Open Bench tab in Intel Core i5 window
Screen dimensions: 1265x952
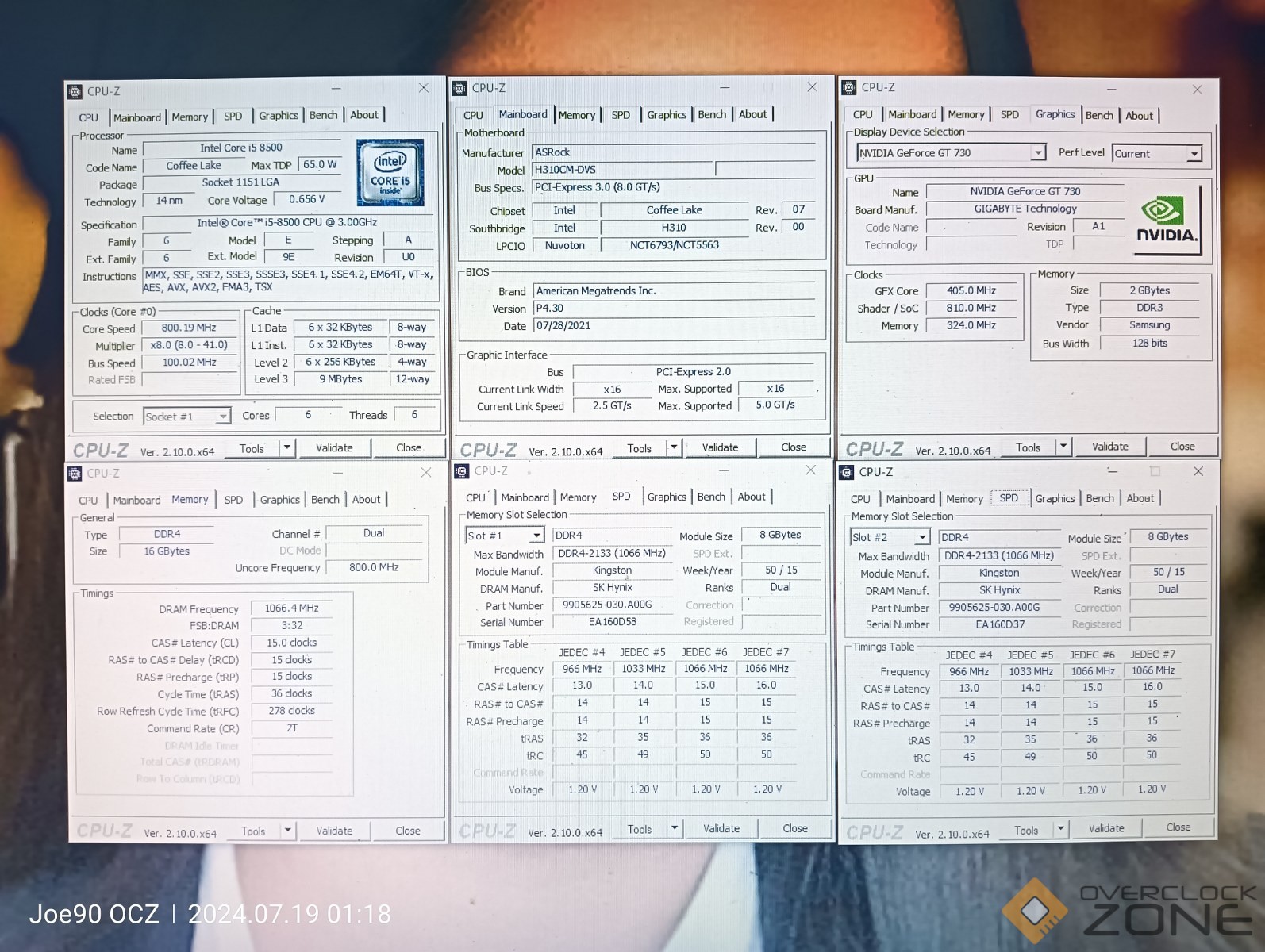(323, 115)
